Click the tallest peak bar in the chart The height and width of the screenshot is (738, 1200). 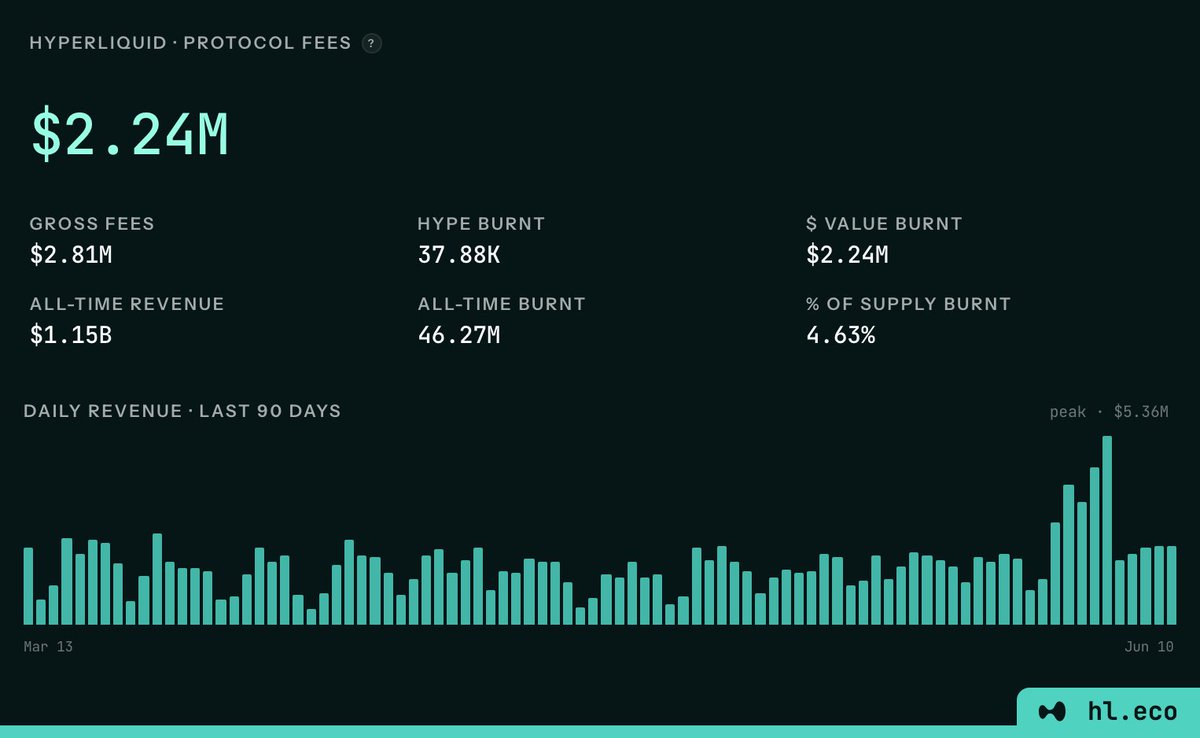click(1107, 530)
